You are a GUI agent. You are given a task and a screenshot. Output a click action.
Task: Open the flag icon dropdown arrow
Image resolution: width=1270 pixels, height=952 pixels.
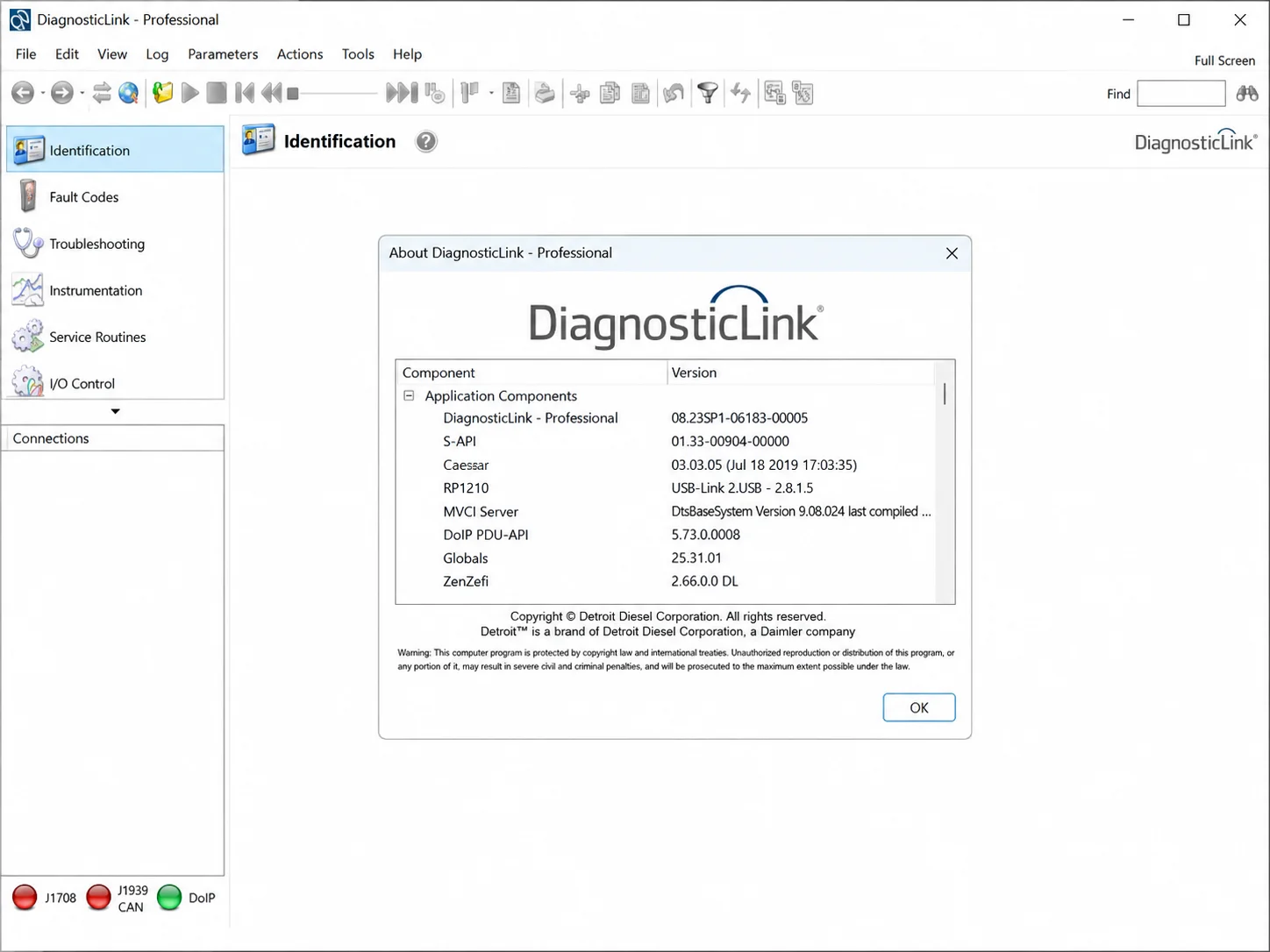tap(491, 93)
